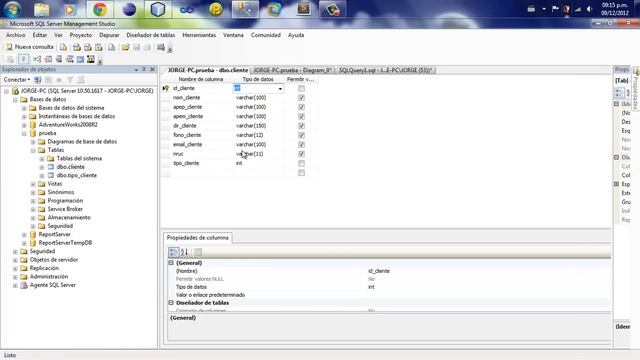Click the clock in the system tray
Viewport: 640px width, 360px height.
coord(614,9)
